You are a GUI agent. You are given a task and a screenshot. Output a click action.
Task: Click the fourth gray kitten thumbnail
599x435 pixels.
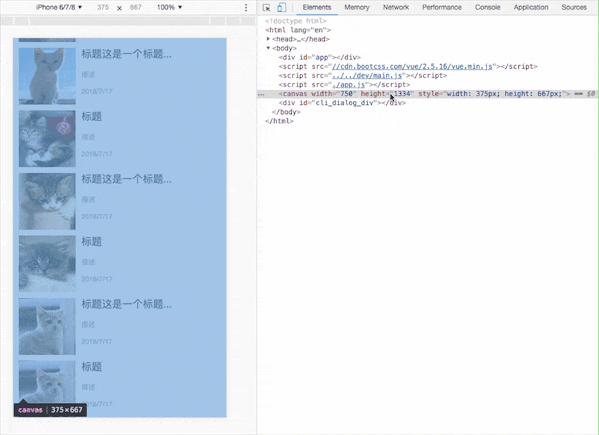47,264
